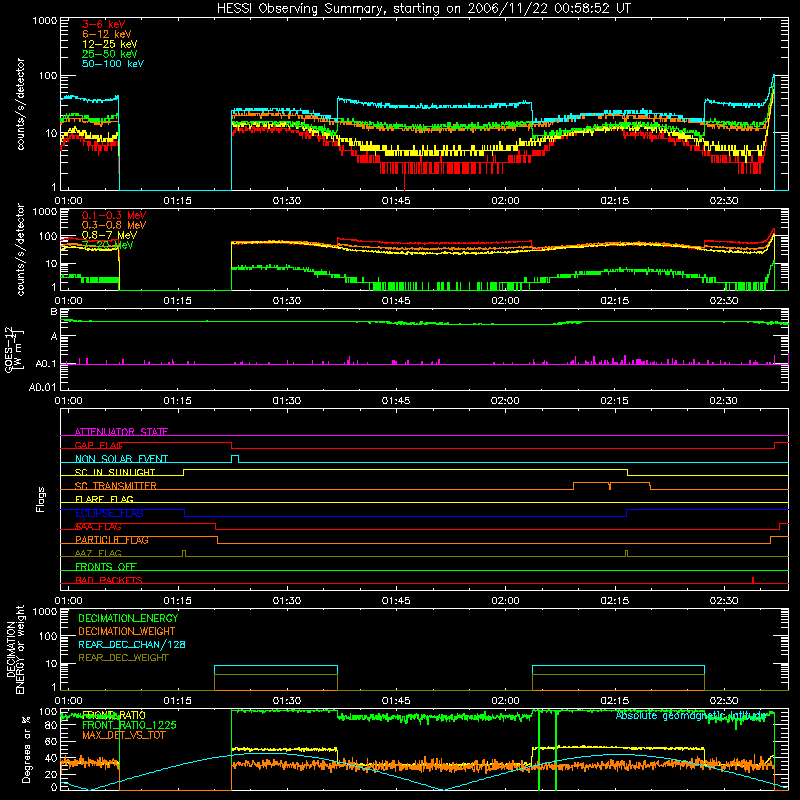
Task: Select the SC_IN_SUNLIGHT flag label
Action: tap(115, 472)
